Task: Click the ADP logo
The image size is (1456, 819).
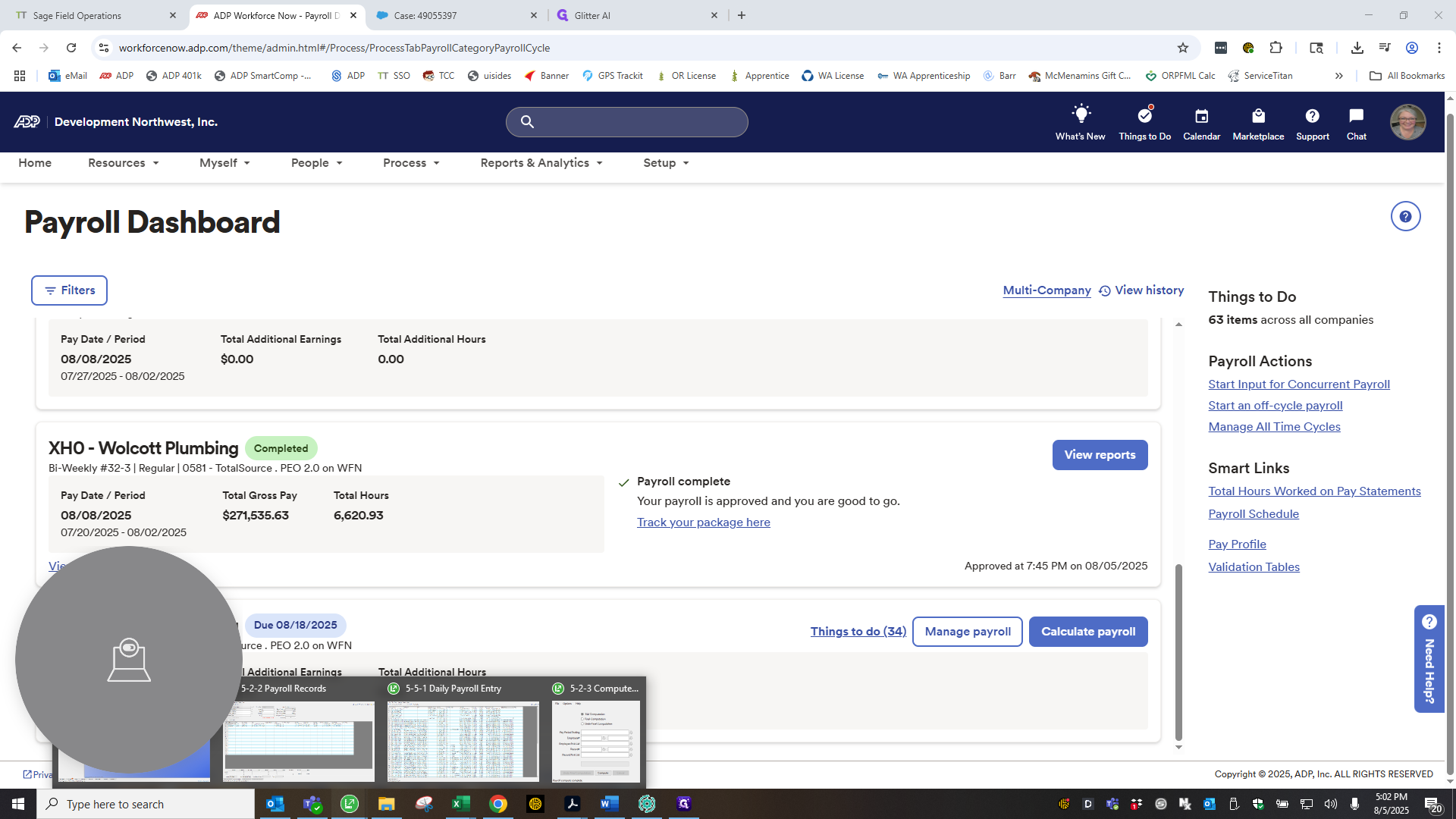Action: pyautogui.click(x=27, y=122)
